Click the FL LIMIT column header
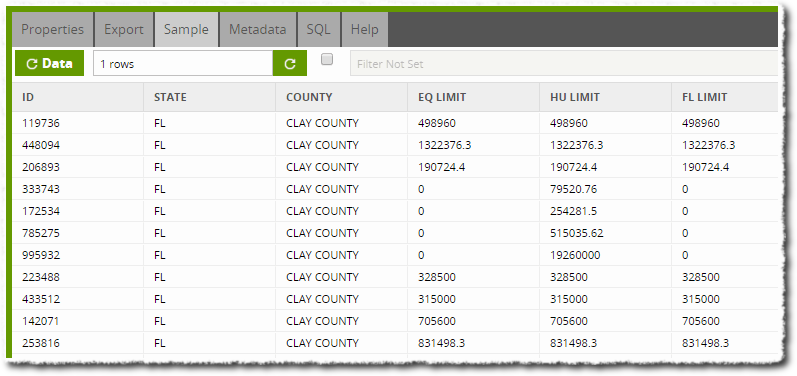The width and height of the screenshot is (797, 376). click(725, 97)
